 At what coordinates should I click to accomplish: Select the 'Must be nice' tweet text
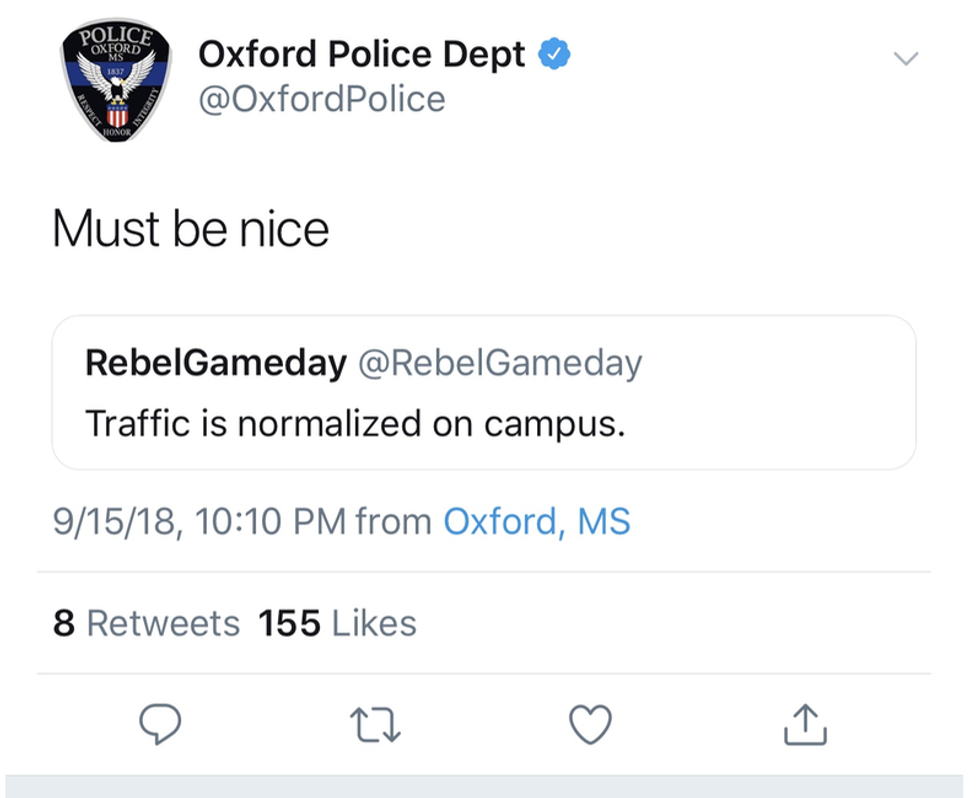(190, 229)
